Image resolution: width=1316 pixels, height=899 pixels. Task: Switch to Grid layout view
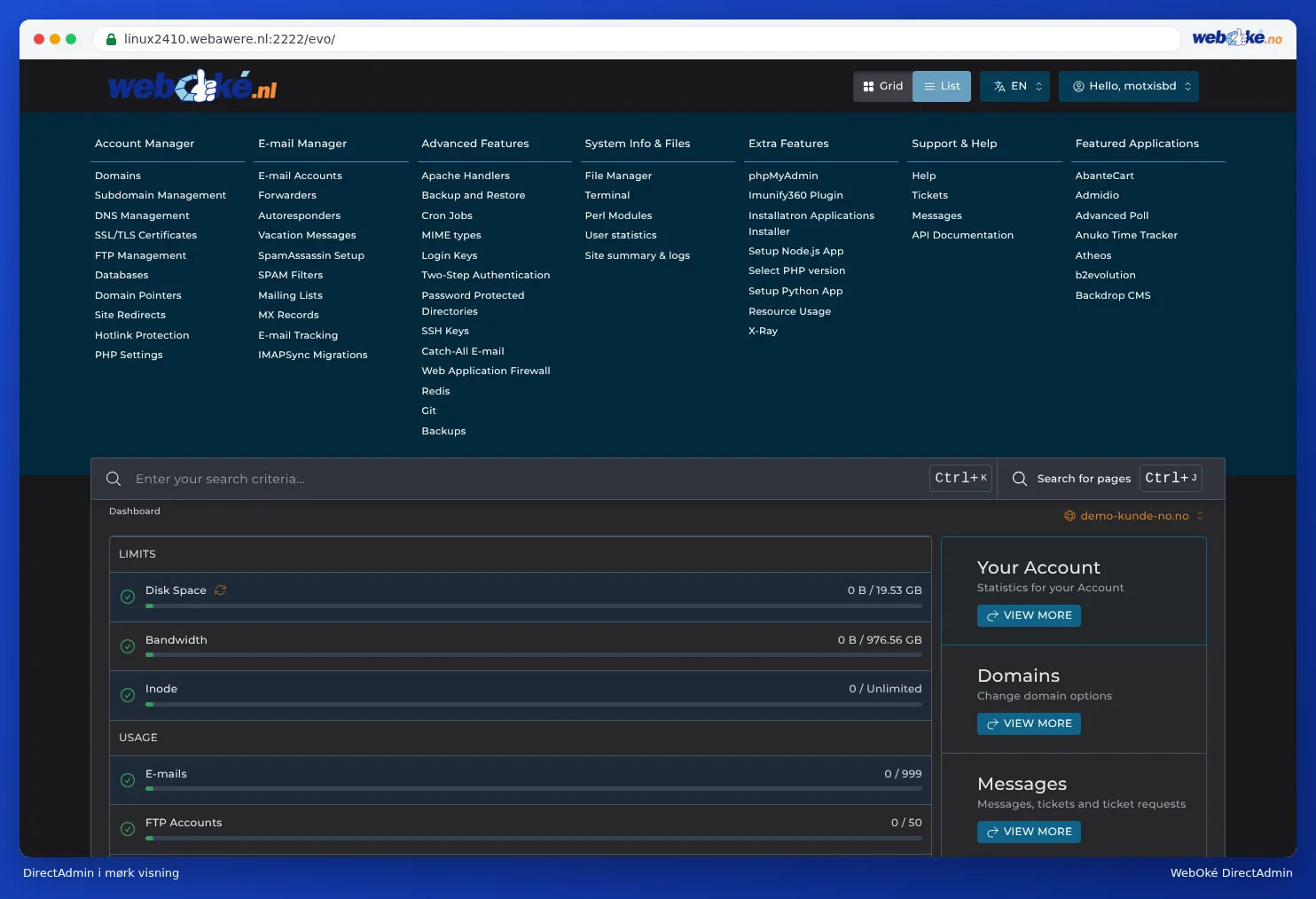[883, 86]
